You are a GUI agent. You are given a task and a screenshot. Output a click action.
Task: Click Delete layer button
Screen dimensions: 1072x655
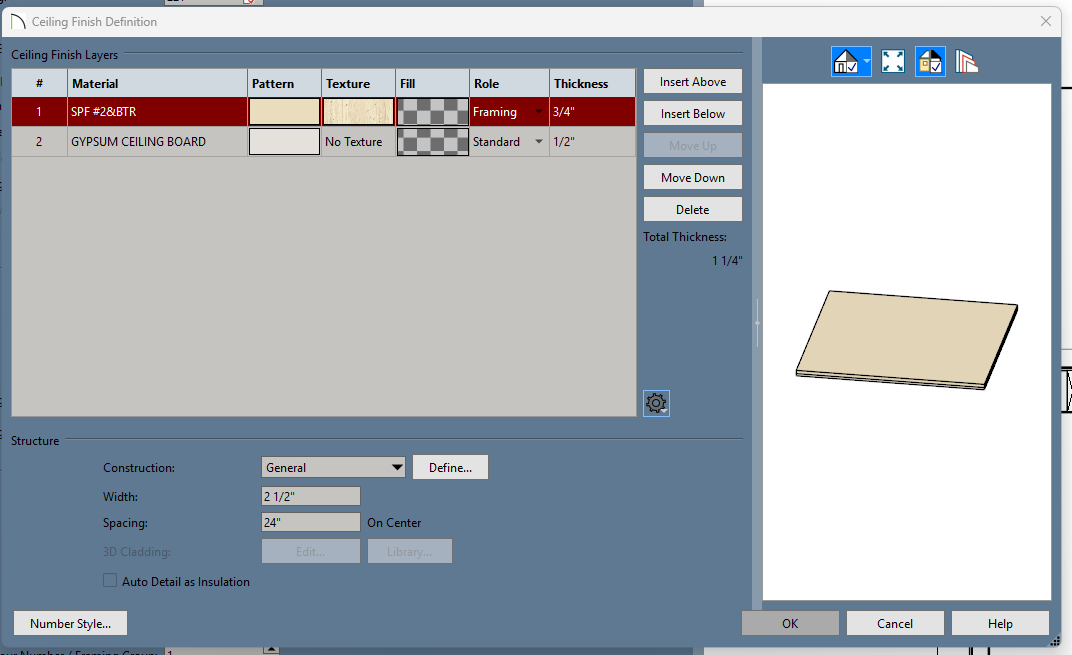(x=693, y=209)
